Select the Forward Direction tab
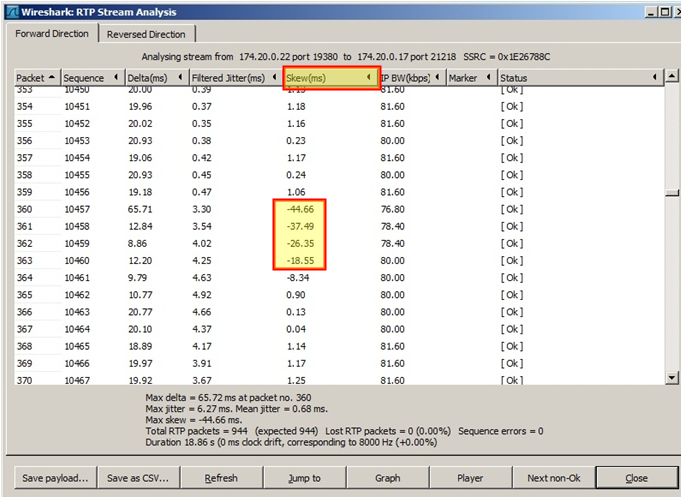Screen dimensions: 681x497 [52, 33]
